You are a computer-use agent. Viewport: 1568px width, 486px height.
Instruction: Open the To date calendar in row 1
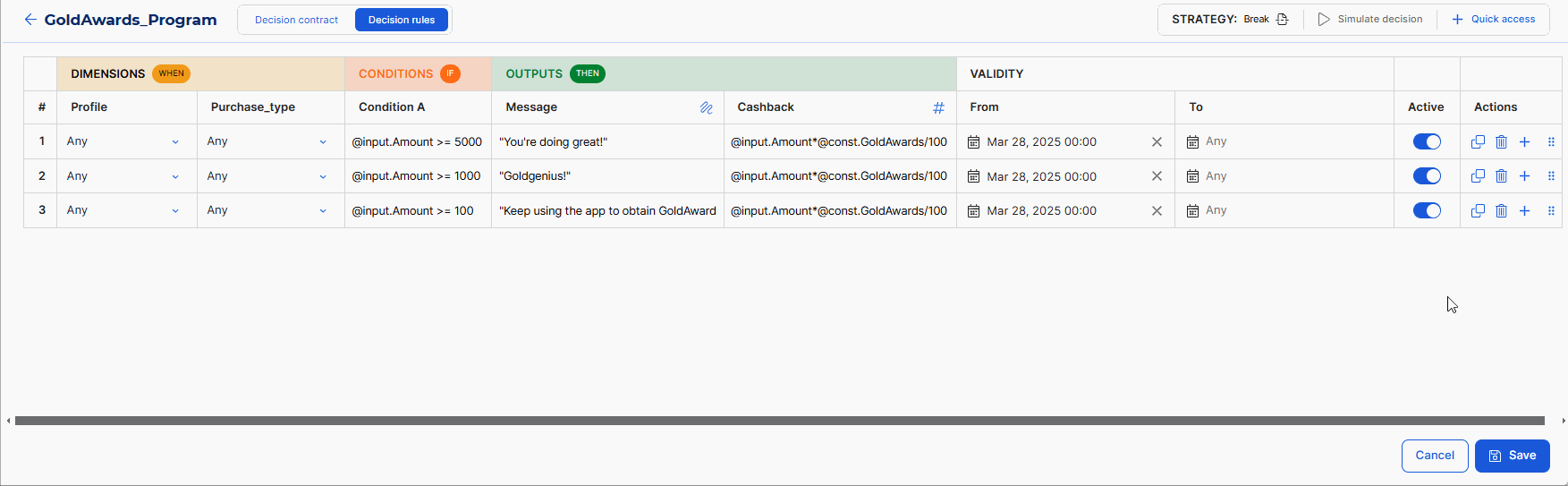point(1192,141)
